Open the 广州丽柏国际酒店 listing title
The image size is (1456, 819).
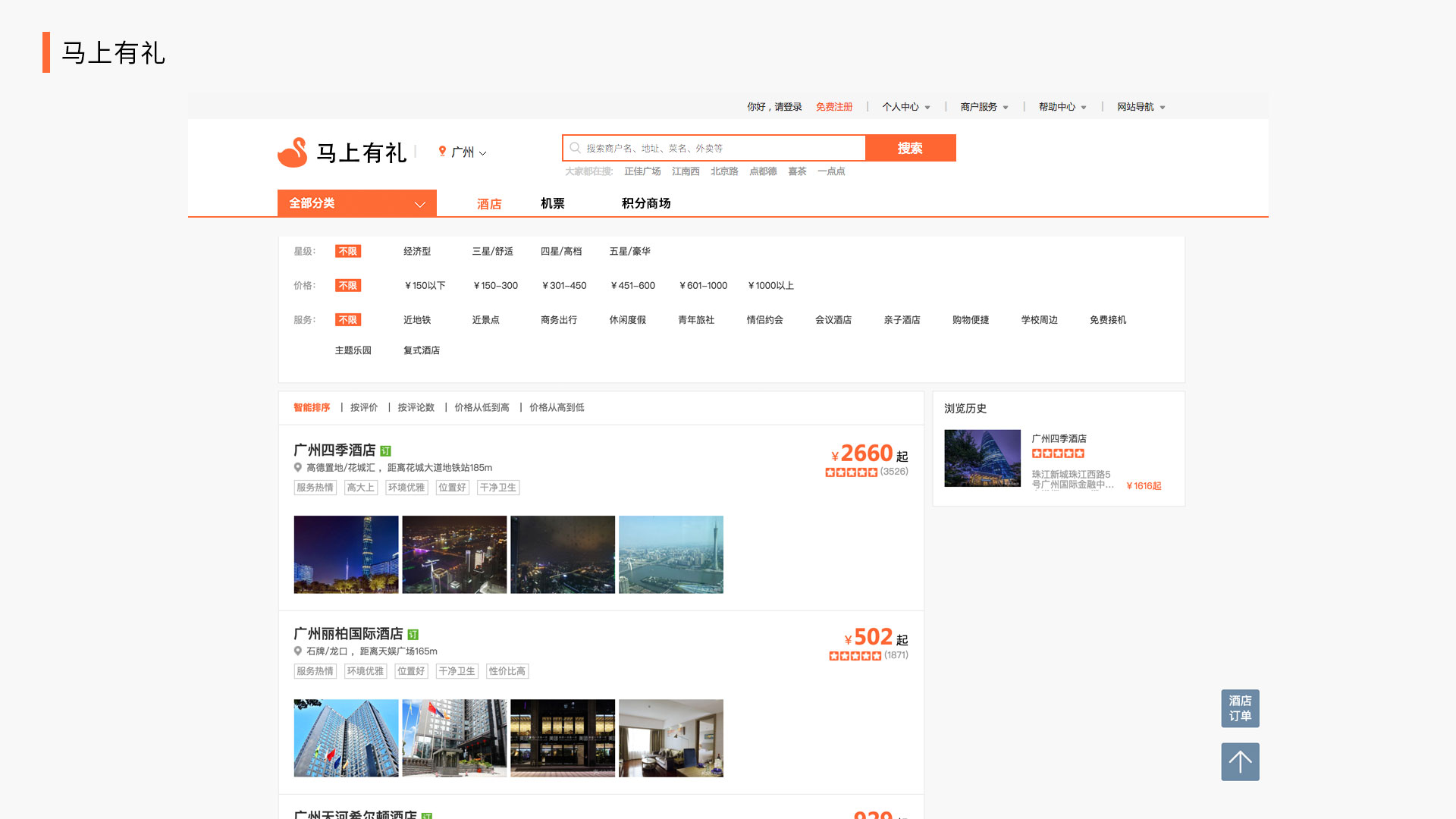pyautogui.click(x=348, y=634)
